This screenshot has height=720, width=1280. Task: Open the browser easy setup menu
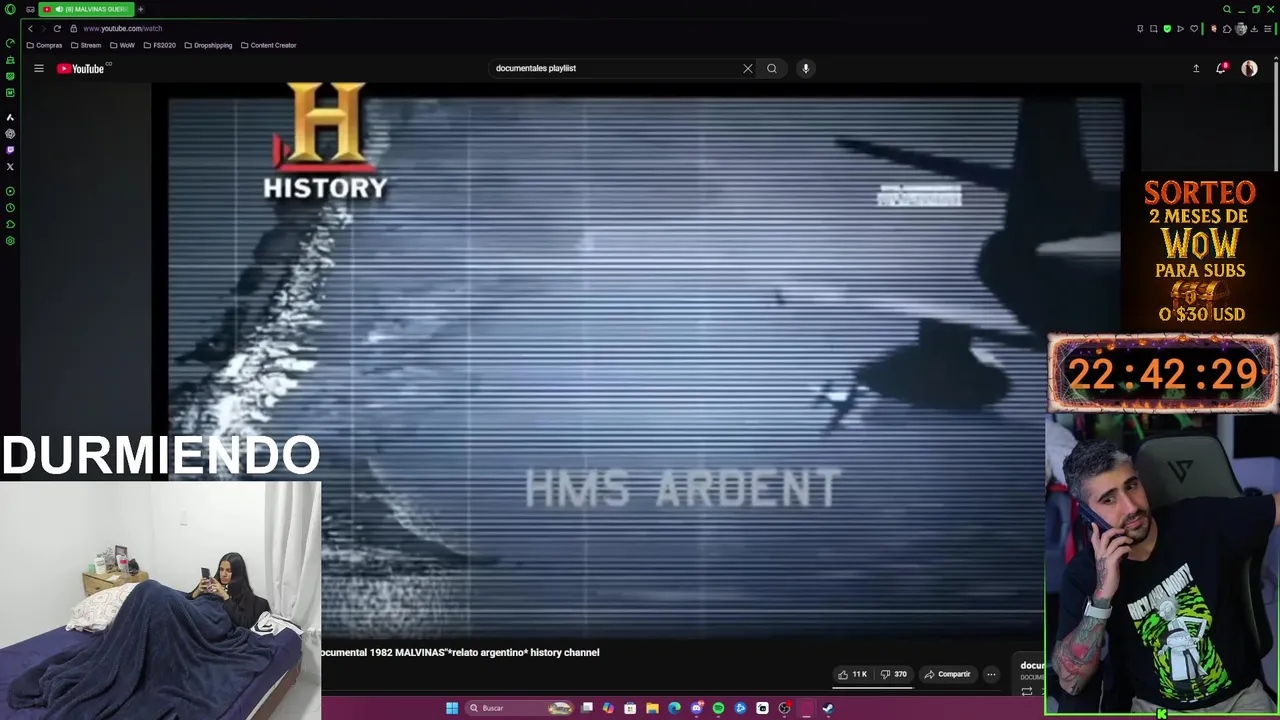coord(1267,28)
